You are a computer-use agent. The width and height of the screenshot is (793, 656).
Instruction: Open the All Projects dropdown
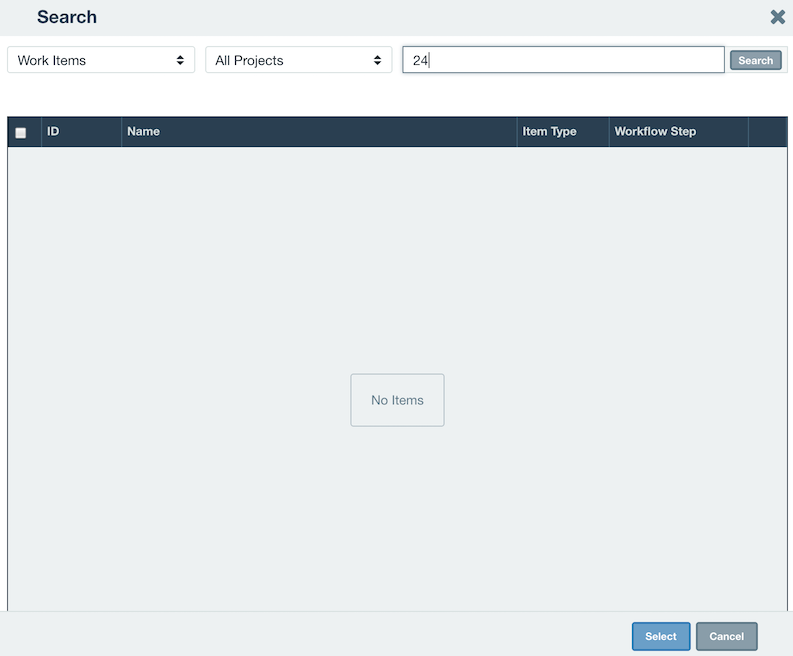click(x=298, y=60)
